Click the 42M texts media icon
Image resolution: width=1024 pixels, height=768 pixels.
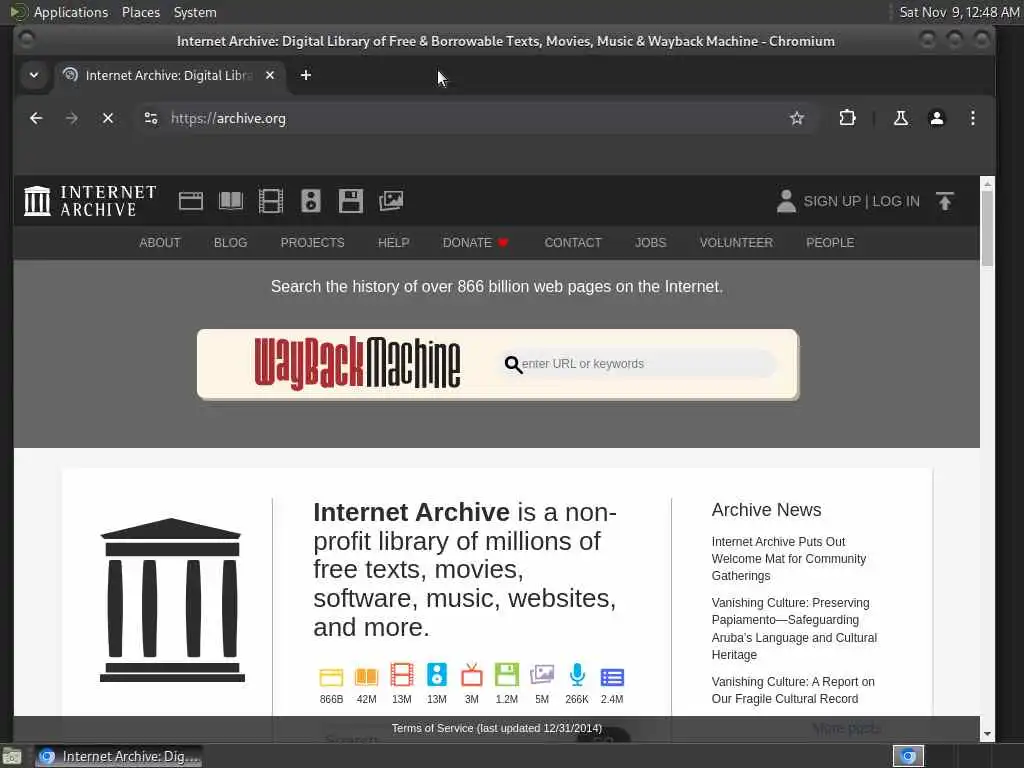(x=366, y=677)
